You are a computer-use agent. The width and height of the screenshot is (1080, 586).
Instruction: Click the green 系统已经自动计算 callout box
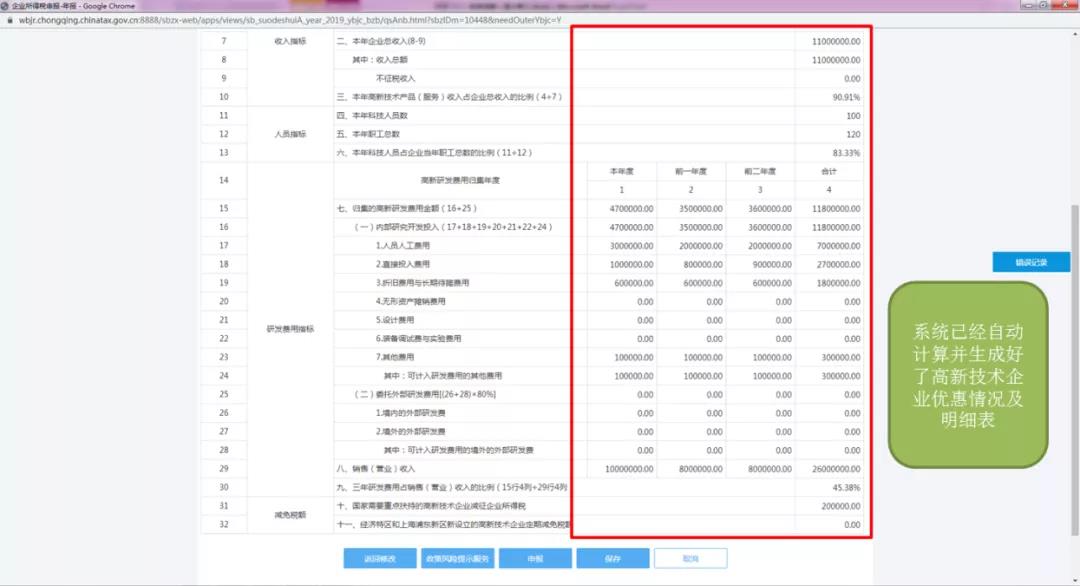click(x=967, y=375)
